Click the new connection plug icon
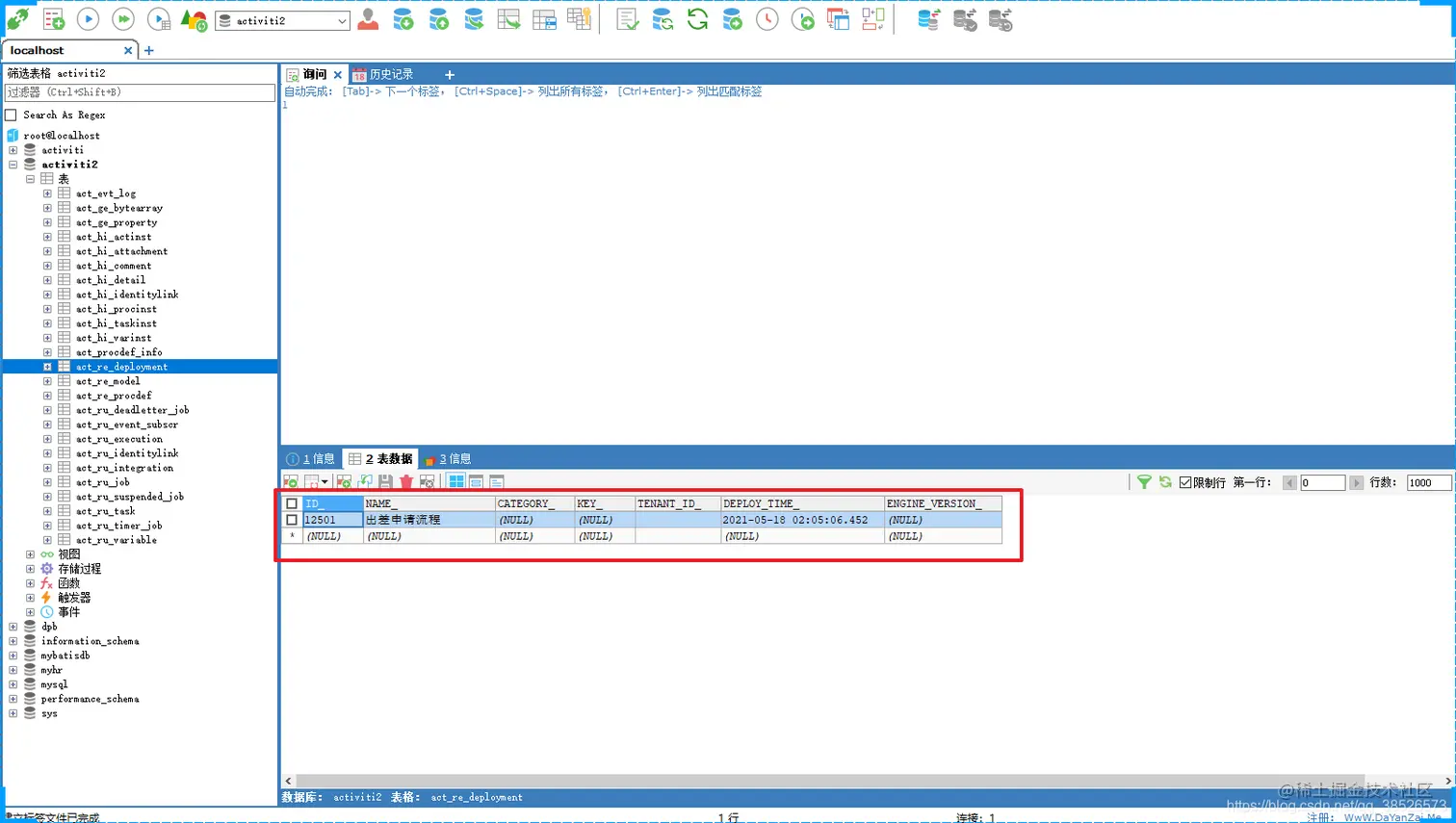 coord(17,19)
